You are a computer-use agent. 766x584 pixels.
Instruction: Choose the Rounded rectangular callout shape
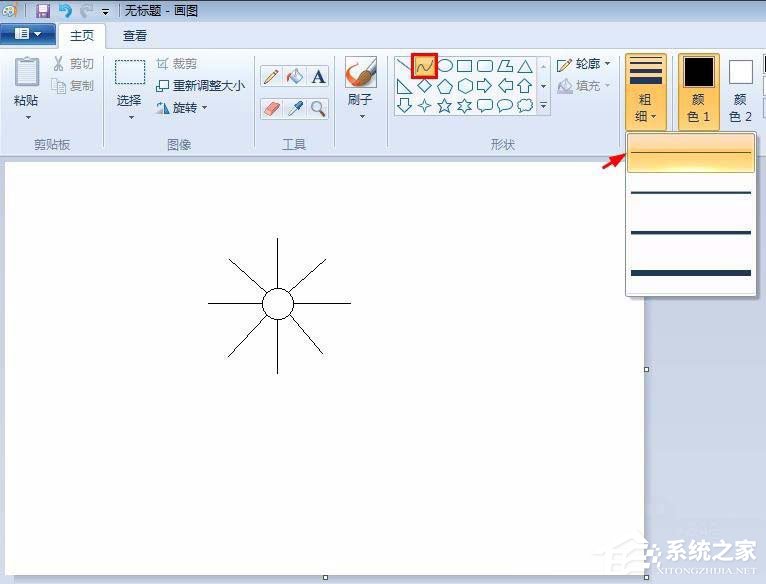(x=484, y=105)
